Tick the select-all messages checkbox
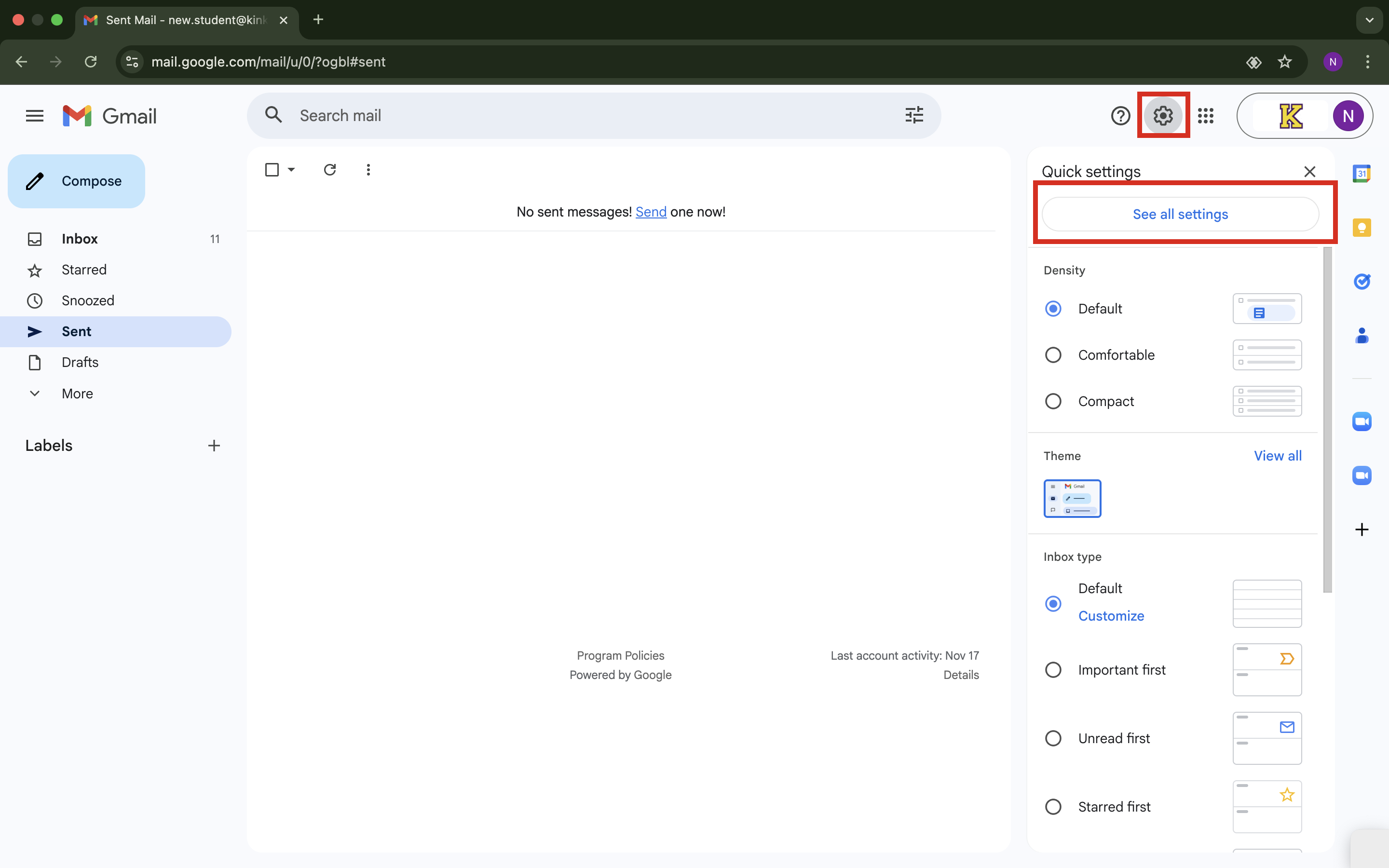 coord(272,170)
